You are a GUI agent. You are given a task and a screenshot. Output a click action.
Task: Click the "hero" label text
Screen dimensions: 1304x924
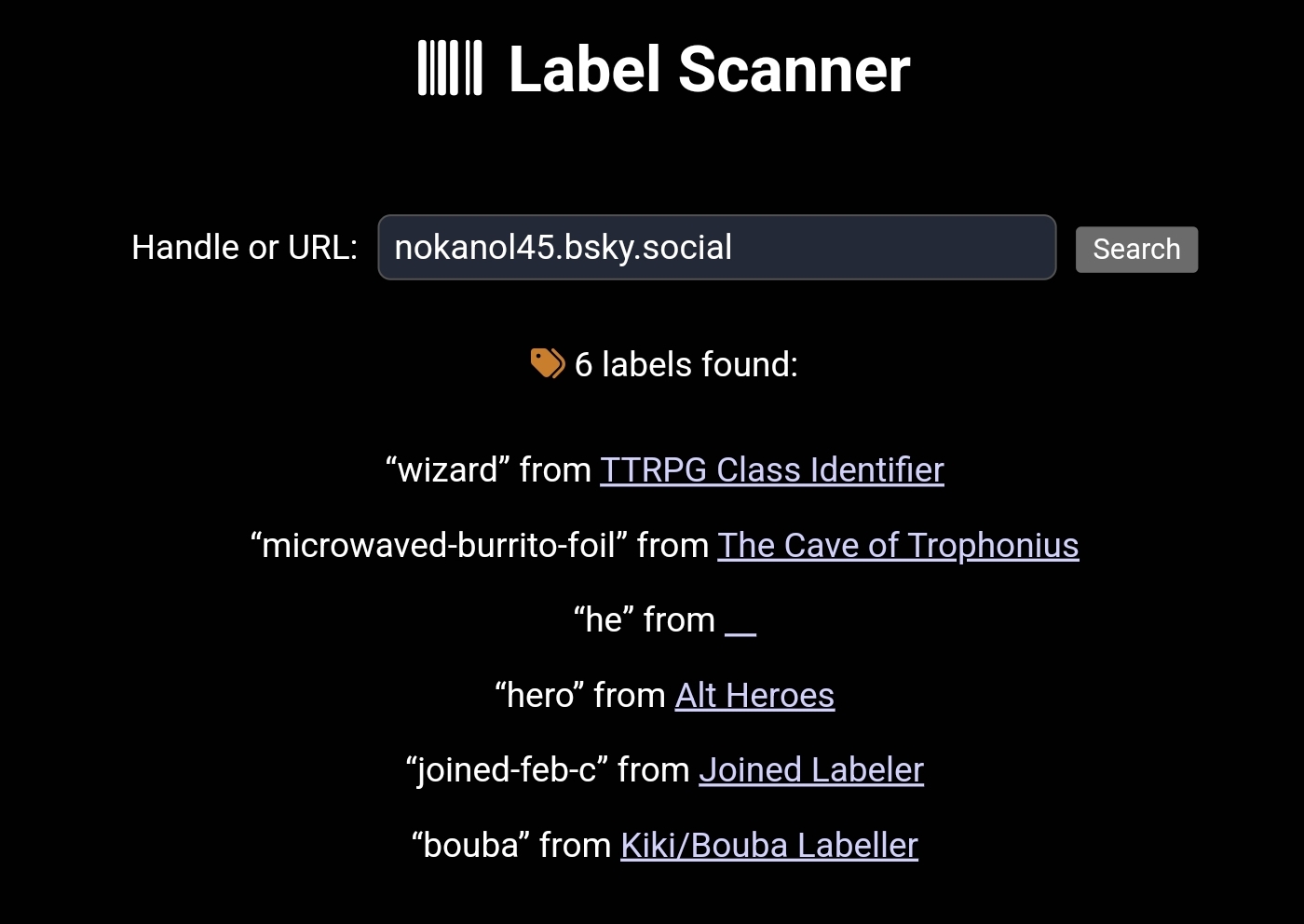point(540,696)
